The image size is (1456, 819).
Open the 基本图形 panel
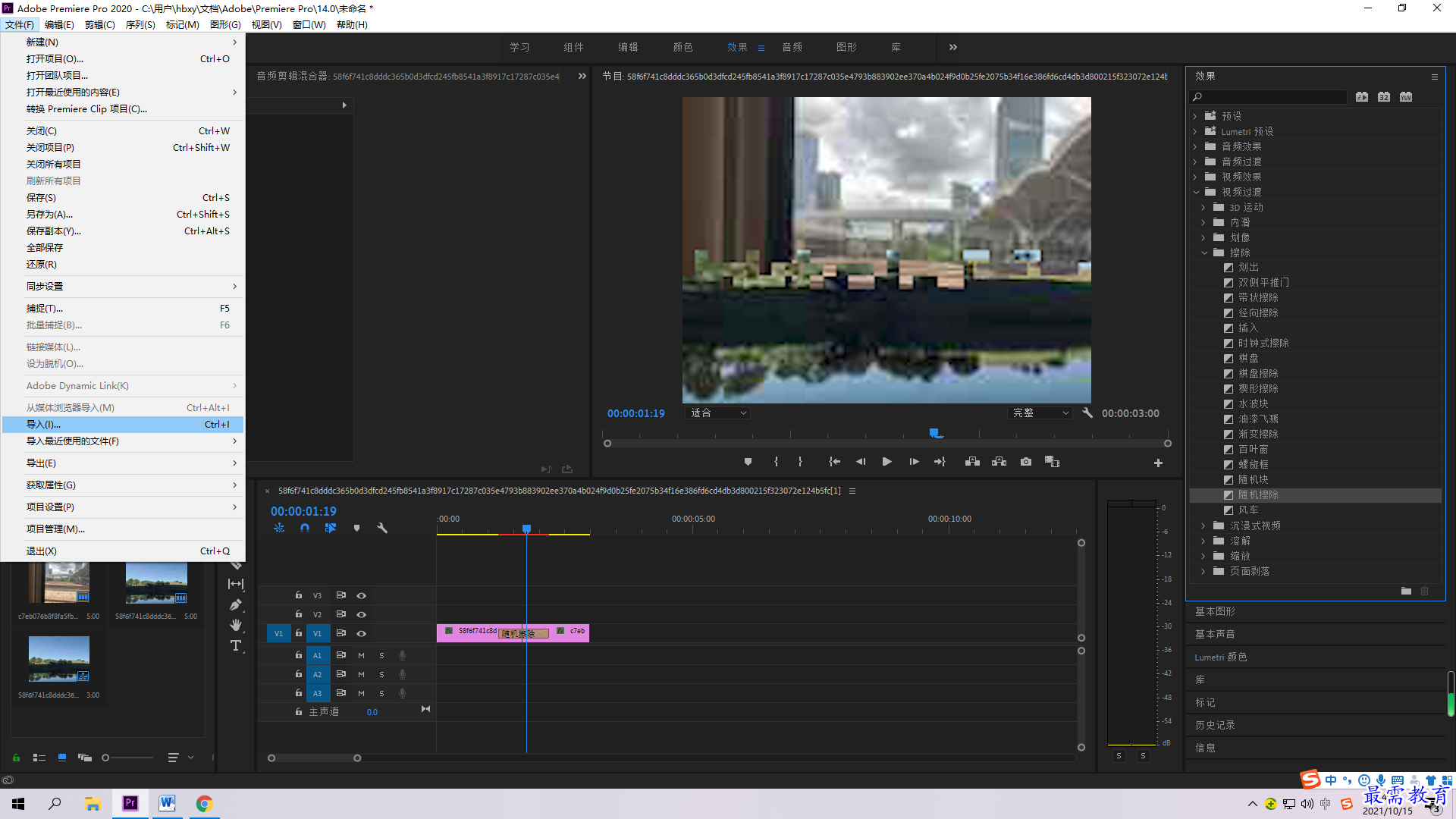[x=1215, y=611]
